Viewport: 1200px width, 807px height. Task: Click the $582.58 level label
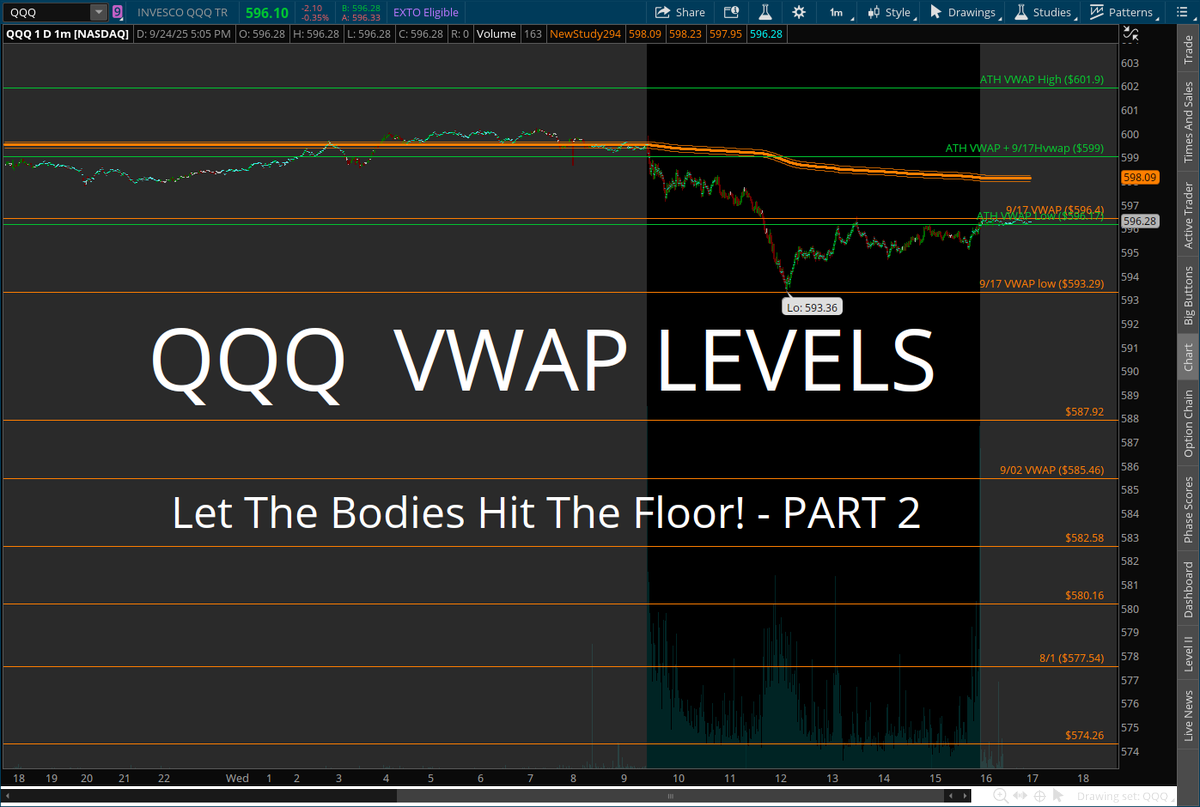(x=1085, y=537)
